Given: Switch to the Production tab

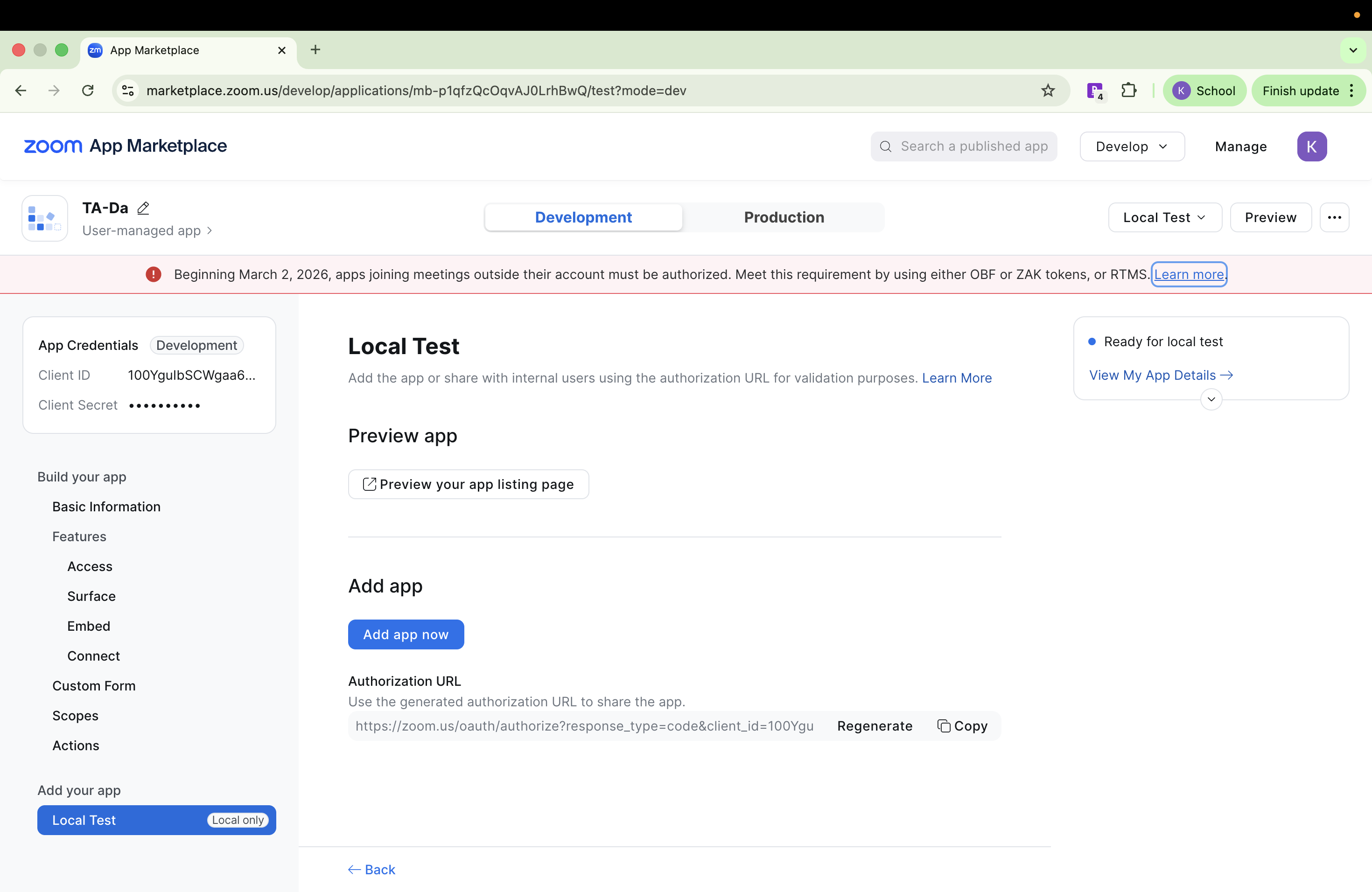Looking at the screenshot, I should pos(784,217).
